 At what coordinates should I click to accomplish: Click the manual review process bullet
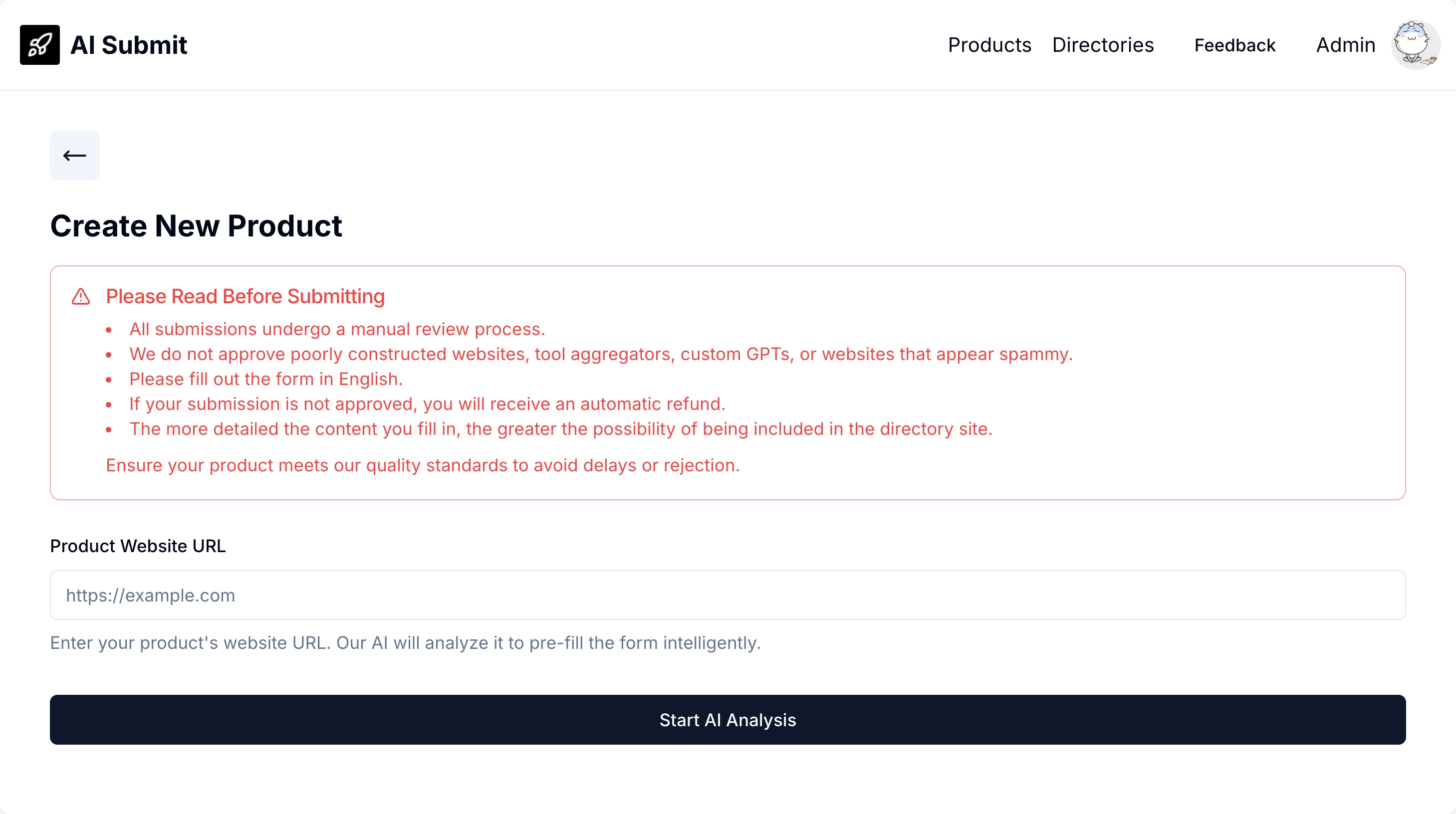pos(337,329)
